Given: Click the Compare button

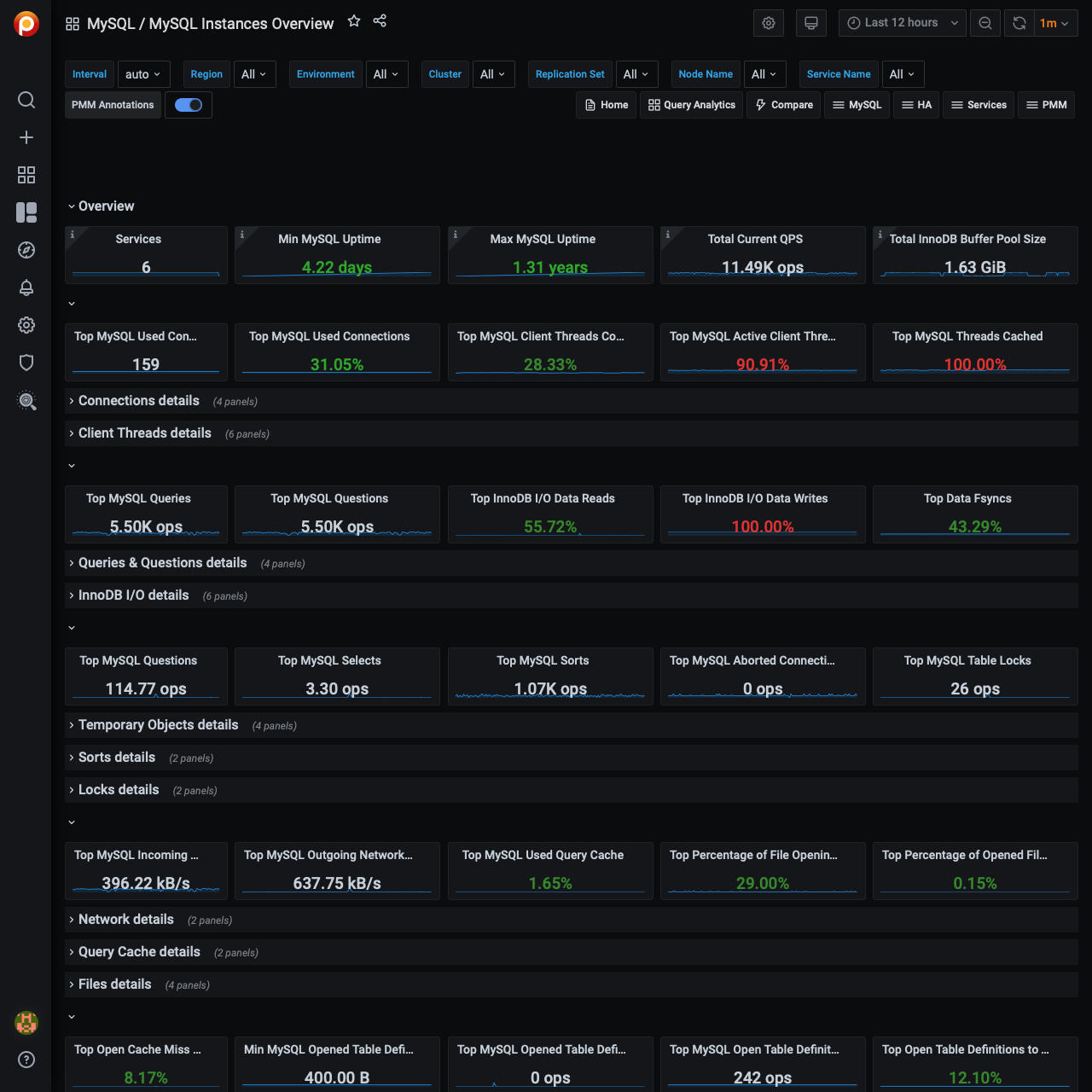Looking at the screenshot, I should pyautogui.click(x=784, y=105).
